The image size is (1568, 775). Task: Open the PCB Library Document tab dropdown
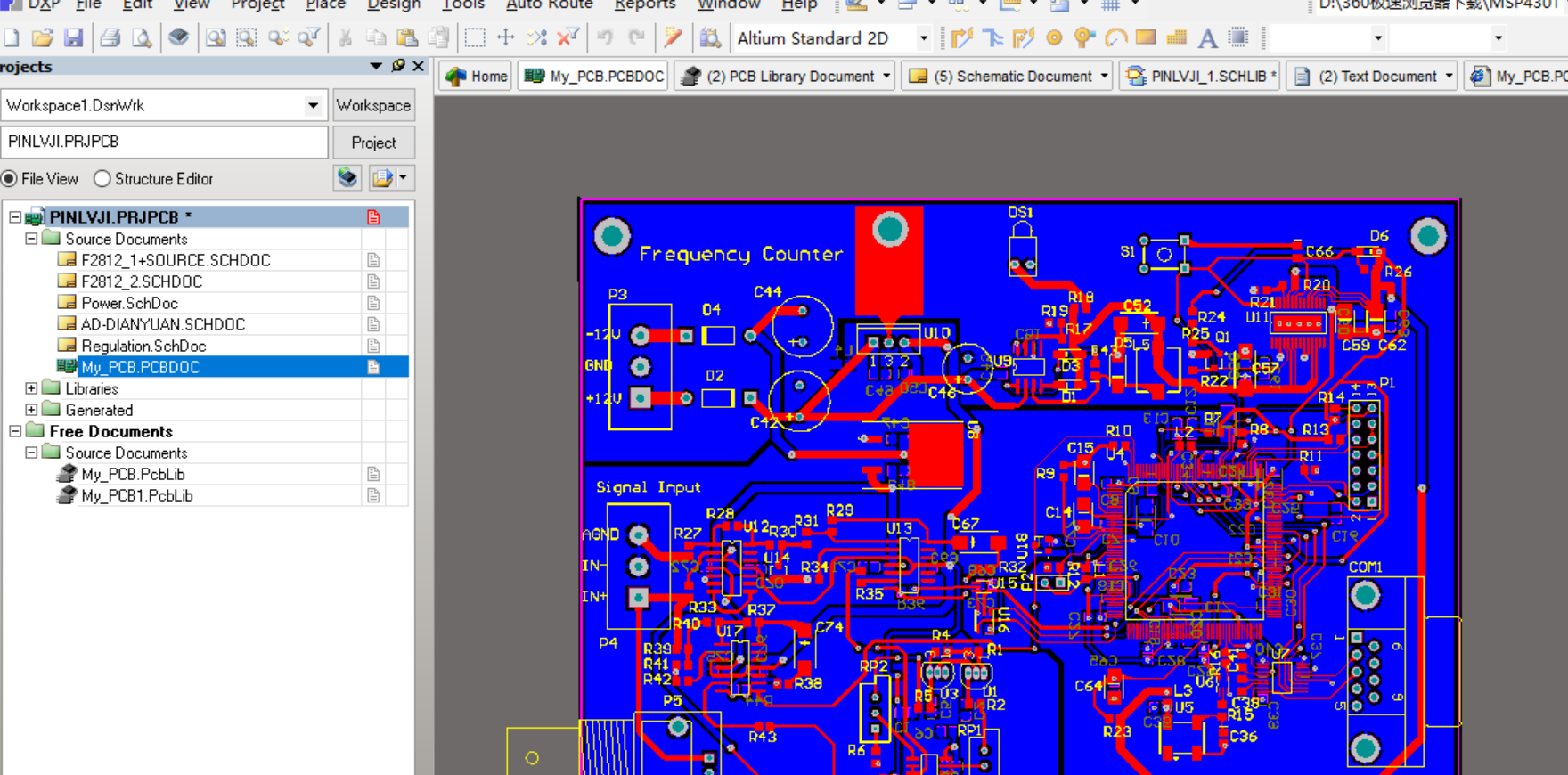886,77
